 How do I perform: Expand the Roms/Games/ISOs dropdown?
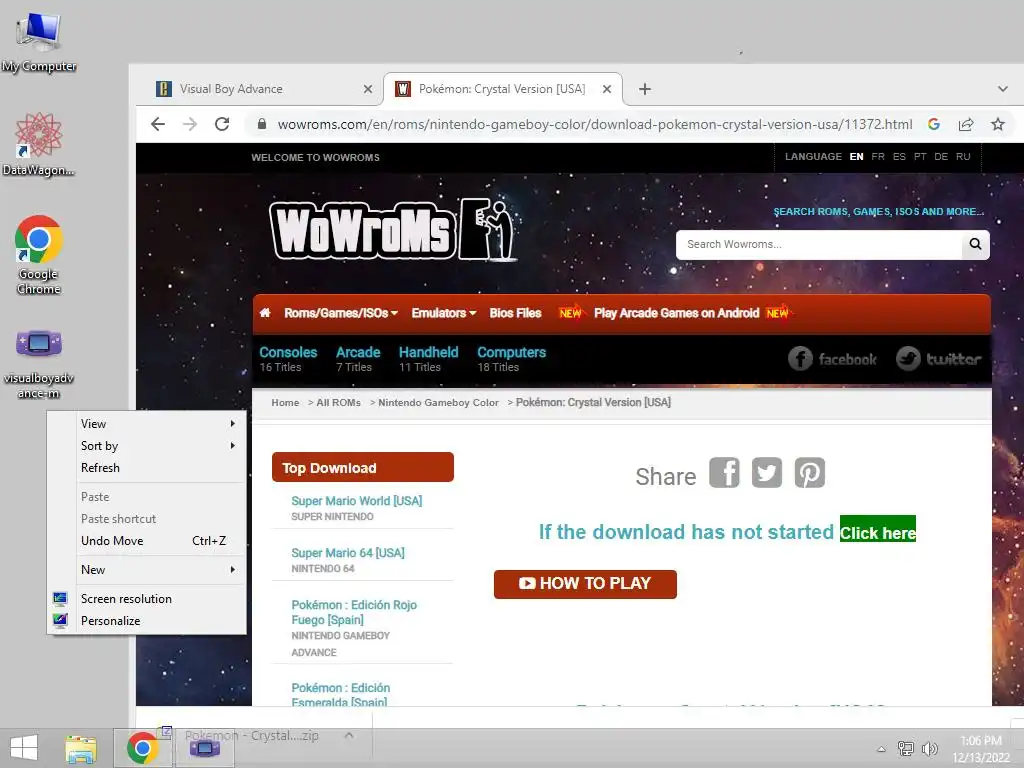coord(341,313)
